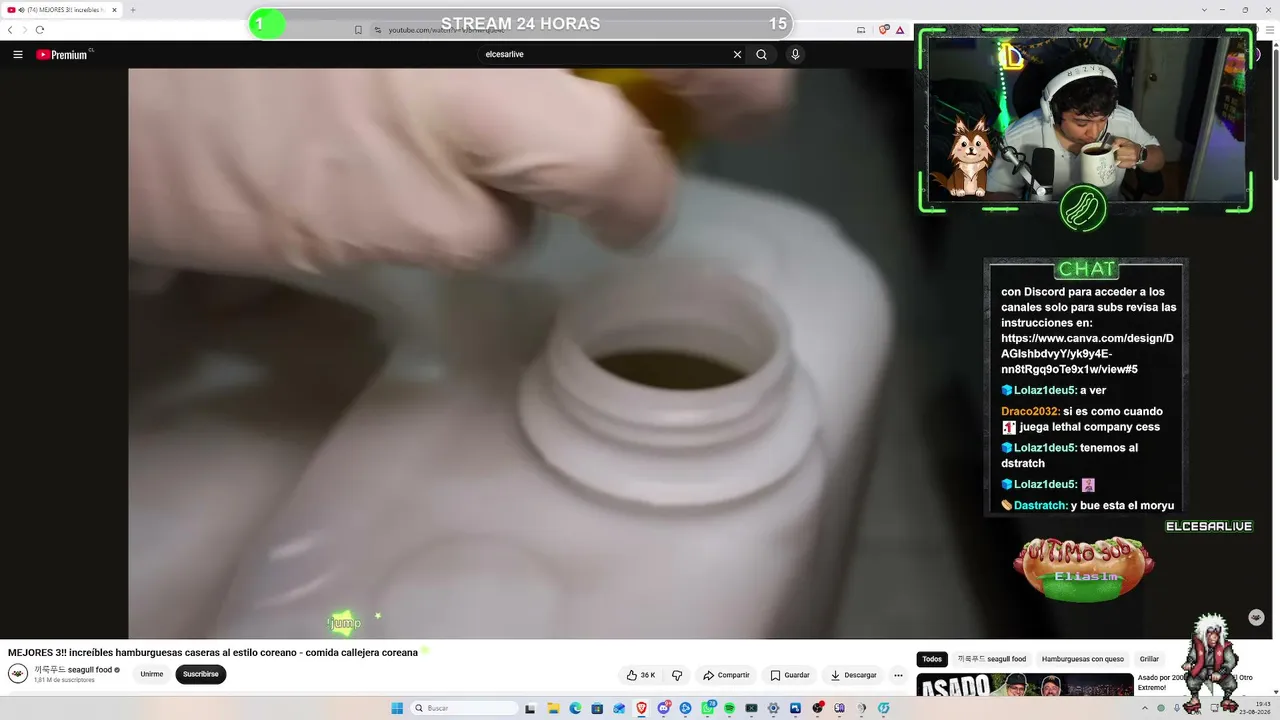Select the MEJORES 3!! YouTube tab
This screenshot has height=720, width=1280.
pos(62,10)
